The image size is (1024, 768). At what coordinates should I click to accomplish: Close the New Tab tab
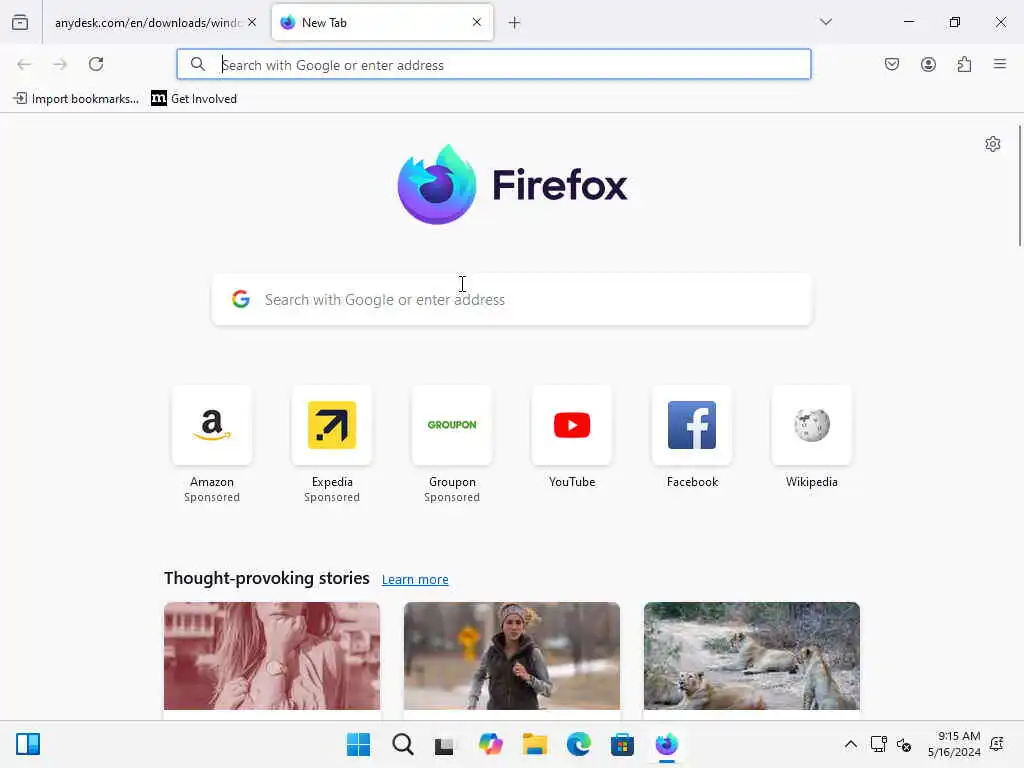477,22
